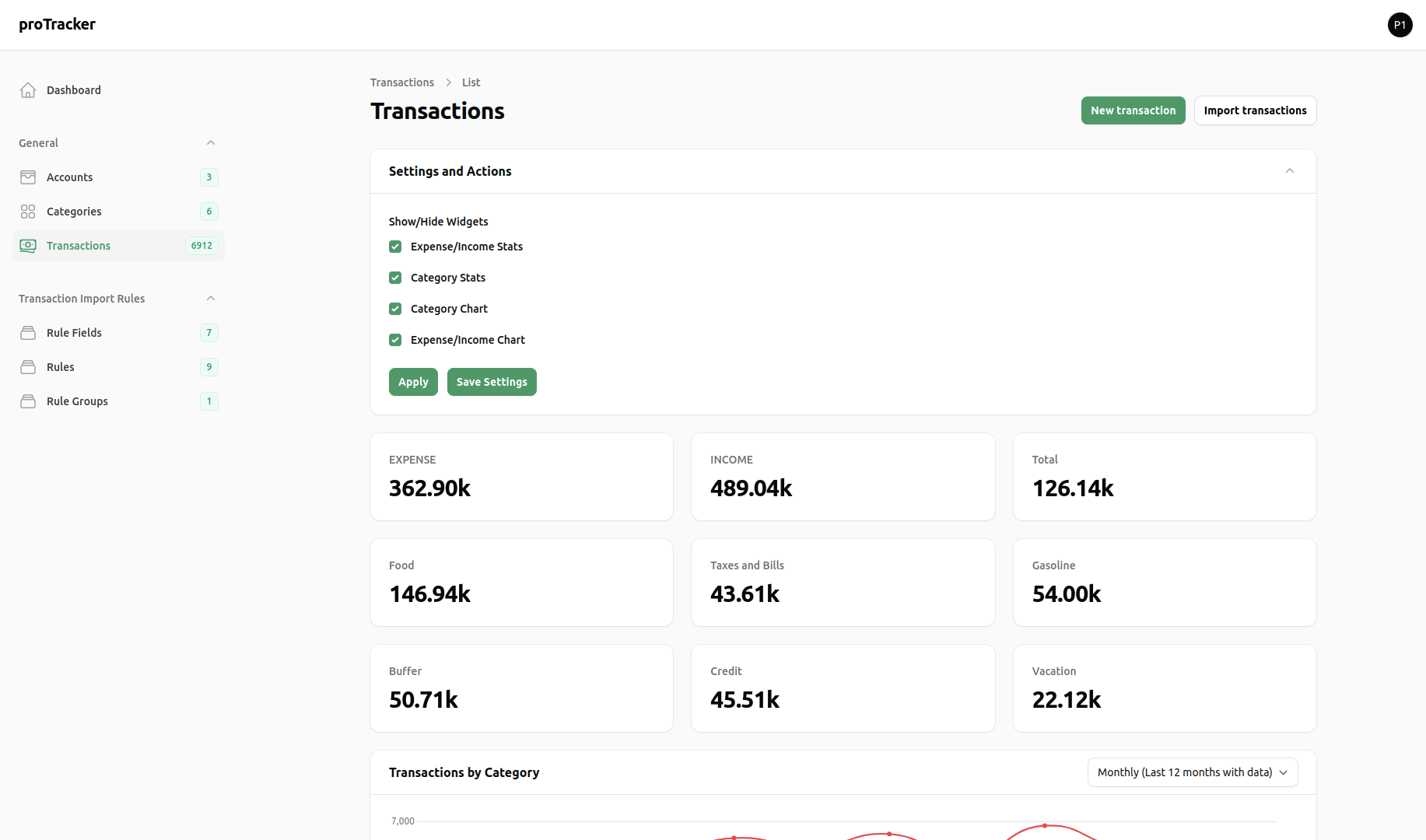This screenshot has height=840, width=1426.
Task: Click the Rule Groups count badge 1
Action: point(208,401)
